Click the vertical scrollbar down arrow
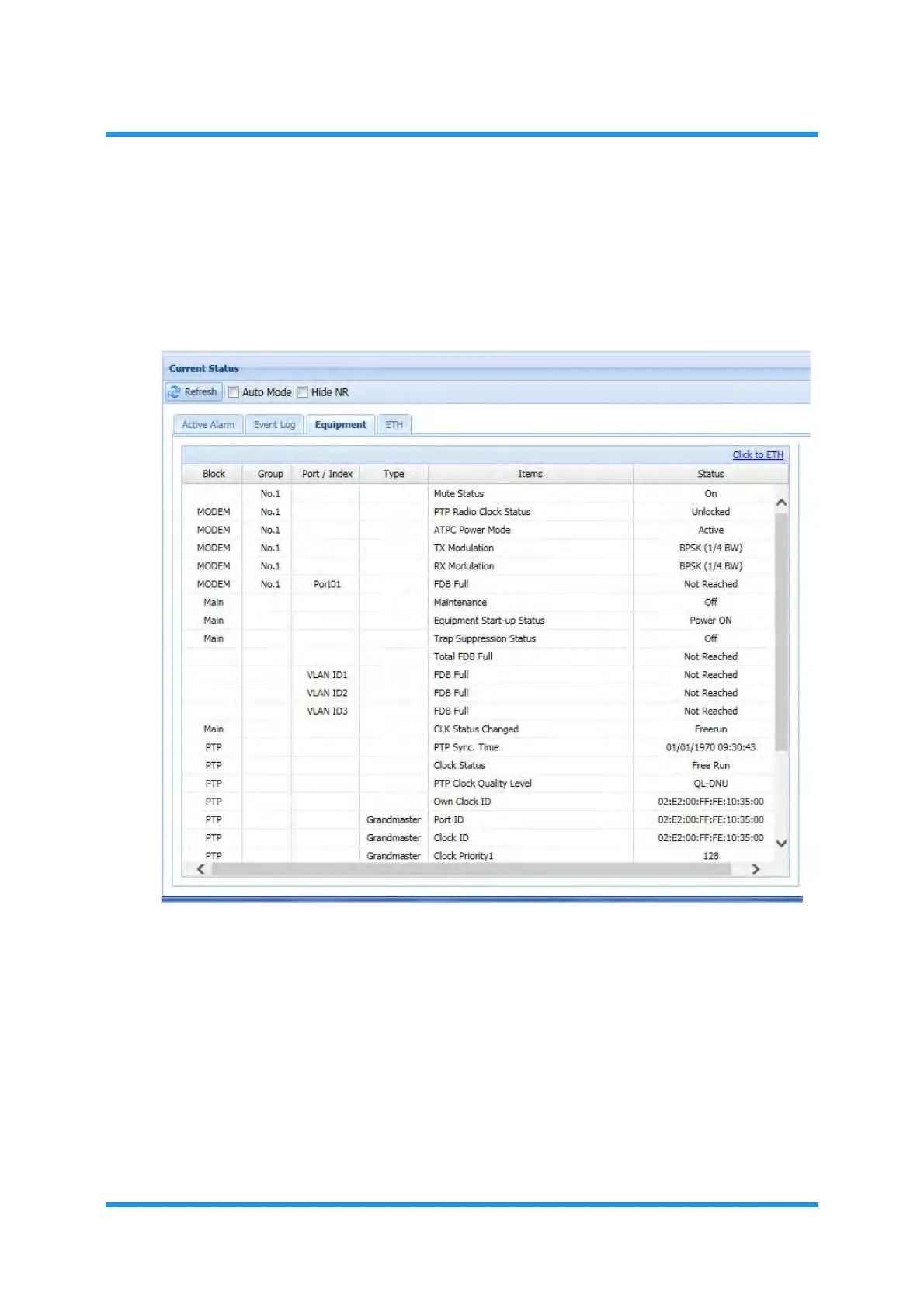Image resolution: width=924 pixels, height=1308 pixels. click(782, 844)
